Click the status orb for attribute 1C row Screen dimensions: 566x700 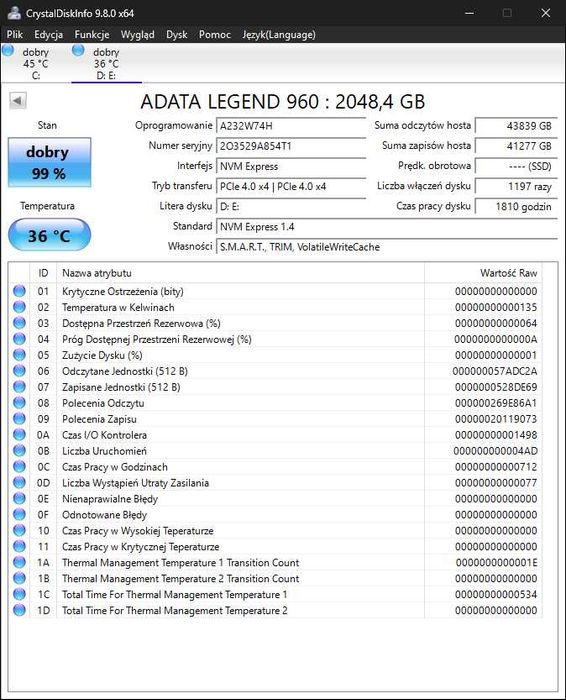(19, 594)
